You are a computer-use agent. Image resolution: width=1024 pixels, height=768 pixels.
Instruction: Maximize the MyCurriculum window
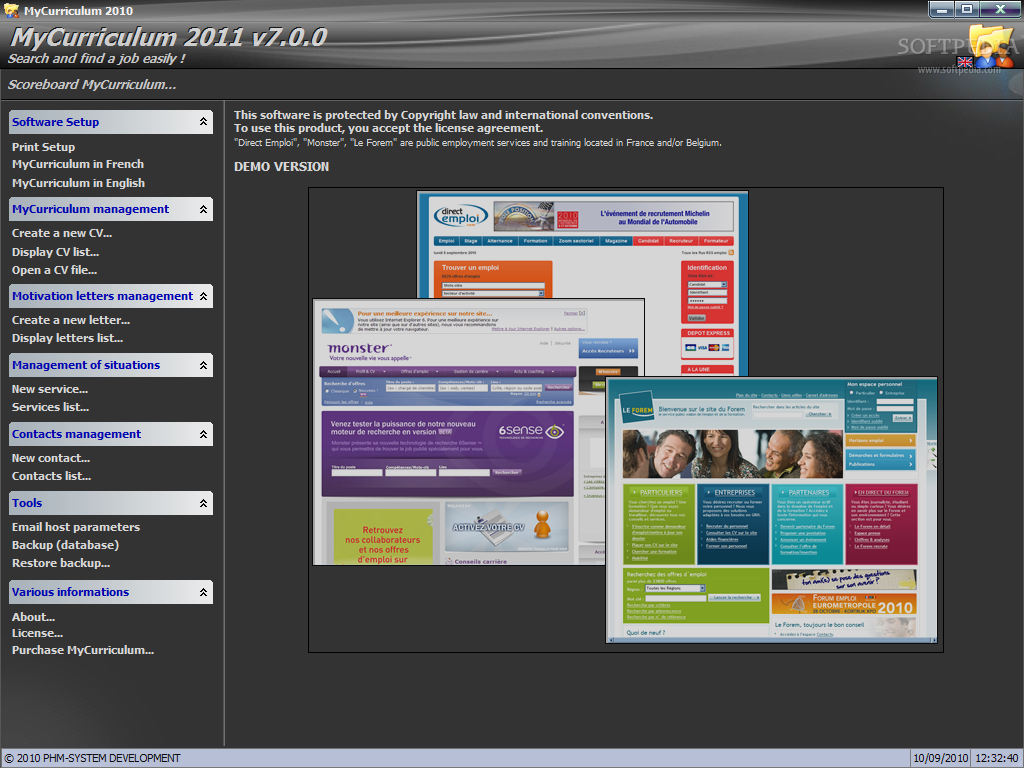[x=967, y=10]
